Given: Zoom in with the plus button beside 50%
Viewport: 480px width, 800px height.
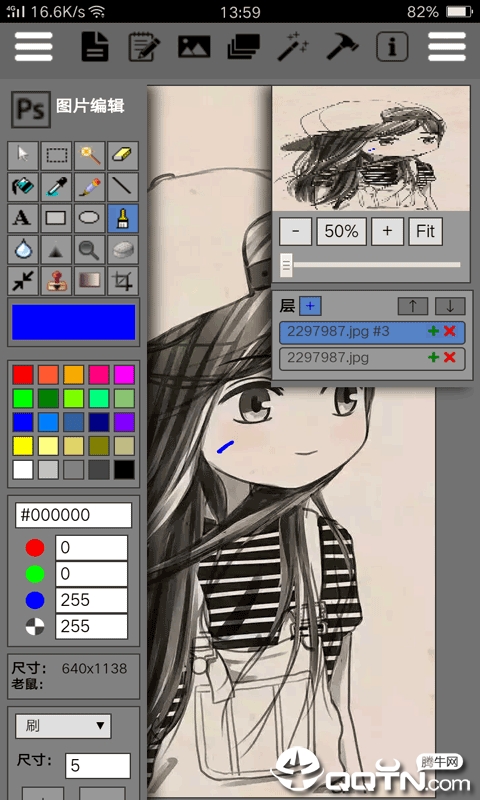Looking at the screenshot, I should pos(387,232).
